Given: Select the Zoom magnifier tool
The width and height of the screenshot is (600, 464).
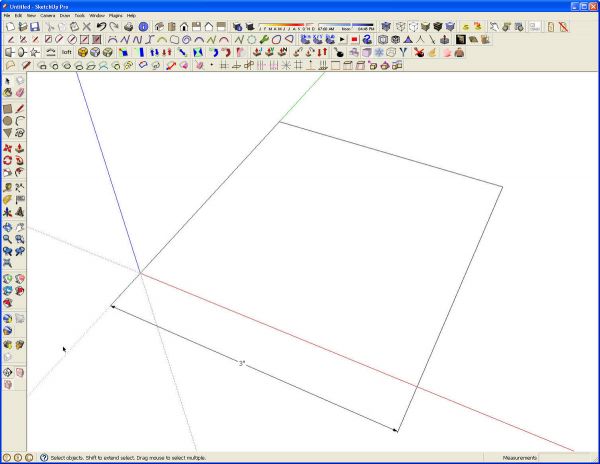Looking at the screenshot, I should point(7,239).
